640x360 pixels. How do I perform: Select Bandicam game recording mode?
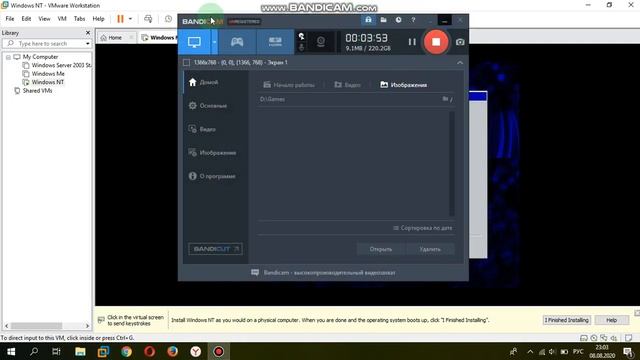click(237, 42)
